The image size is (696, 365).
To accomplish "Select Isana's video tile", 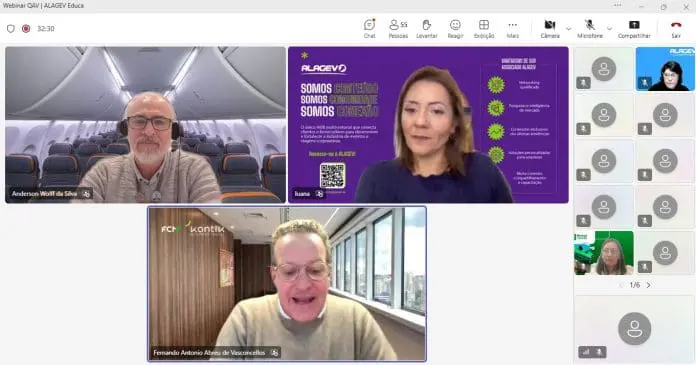I will pos(428,125).
